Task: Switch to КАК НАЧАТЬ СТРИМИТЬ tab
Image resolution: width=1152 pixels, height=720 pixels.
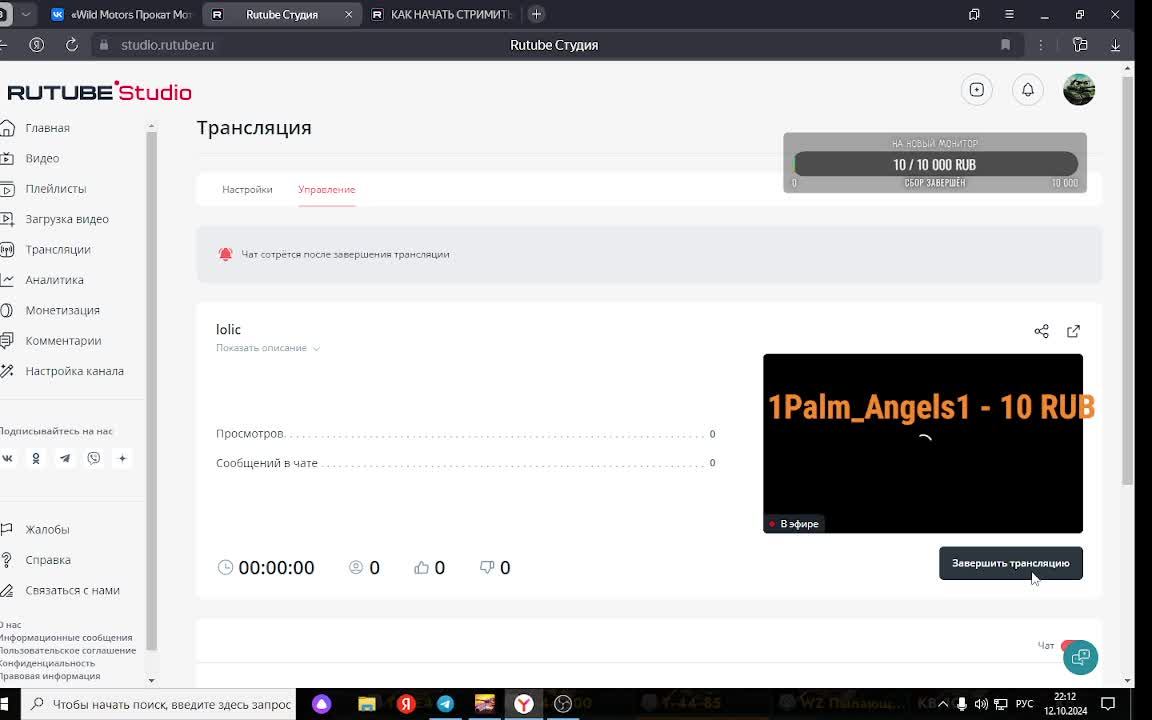Action: tap(443, 15)
